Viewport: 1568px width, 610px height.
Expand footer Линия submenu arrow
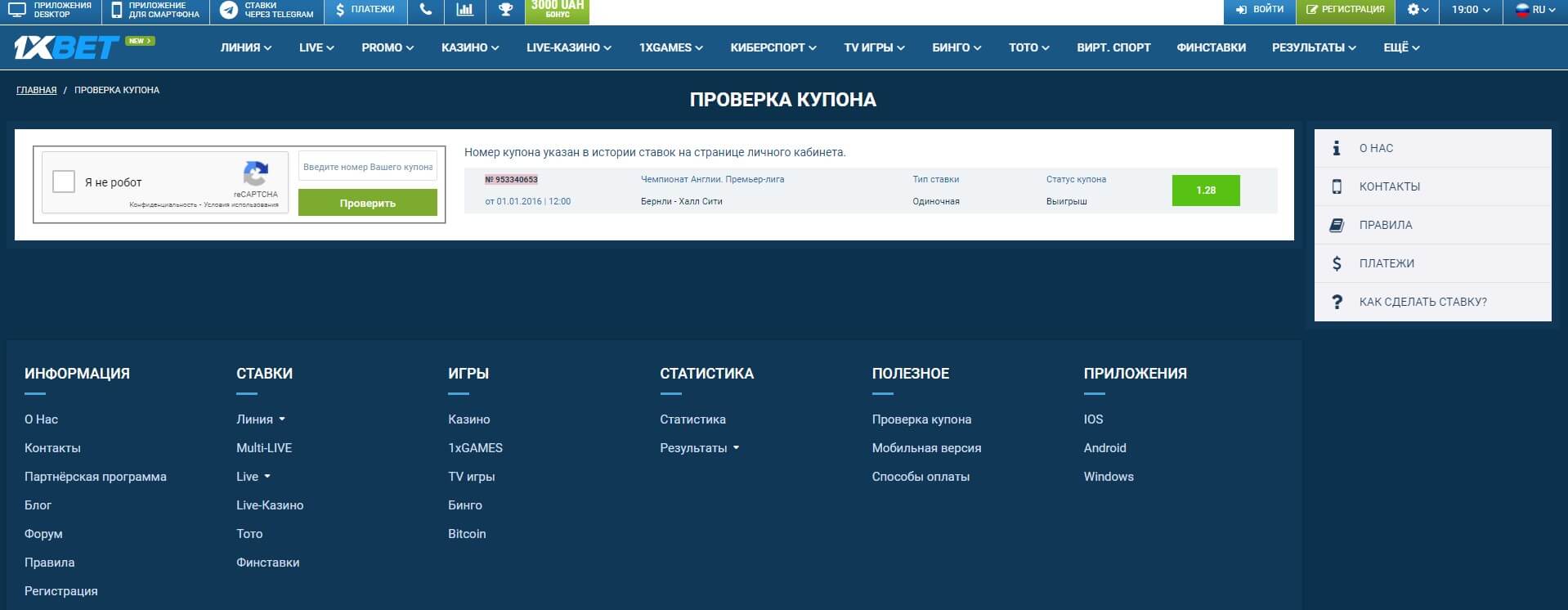pyautogui.click(x=282, y=419)
